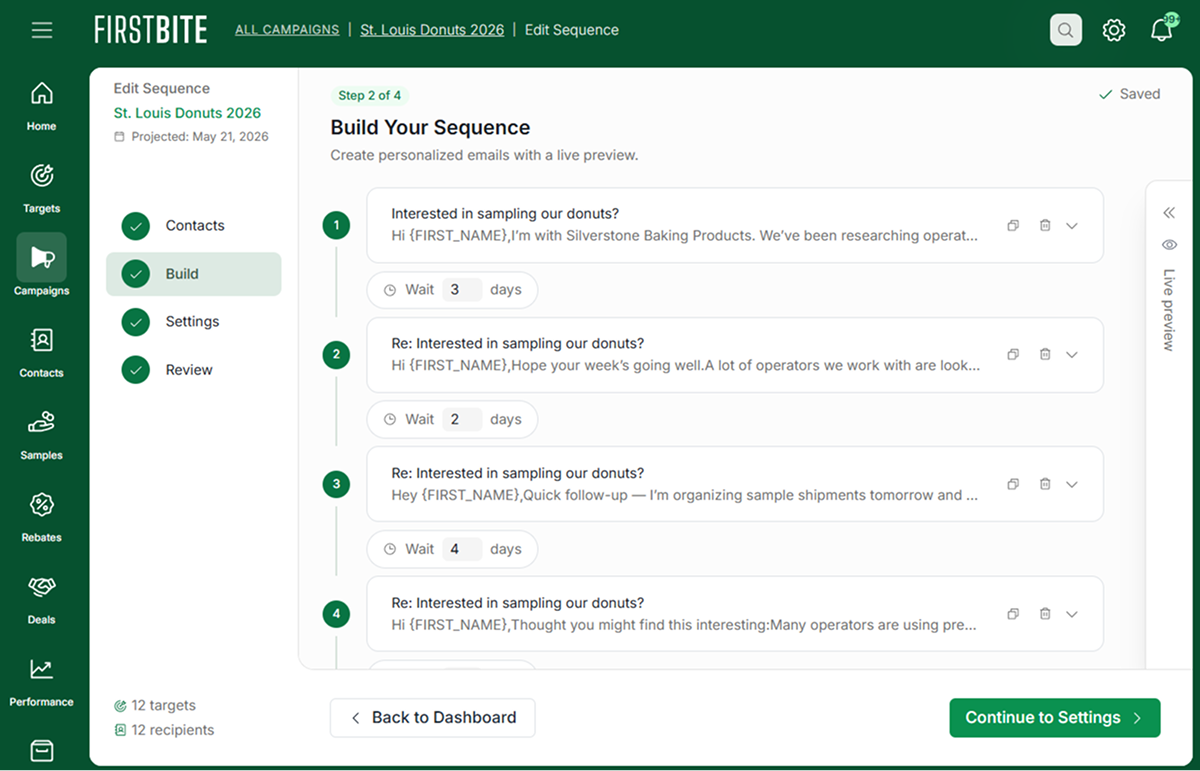The width and height of the screenshot is (1200, 771).
Task: Open email 3 'Quick follow-up' message
Action: click(x=735, y=484)
